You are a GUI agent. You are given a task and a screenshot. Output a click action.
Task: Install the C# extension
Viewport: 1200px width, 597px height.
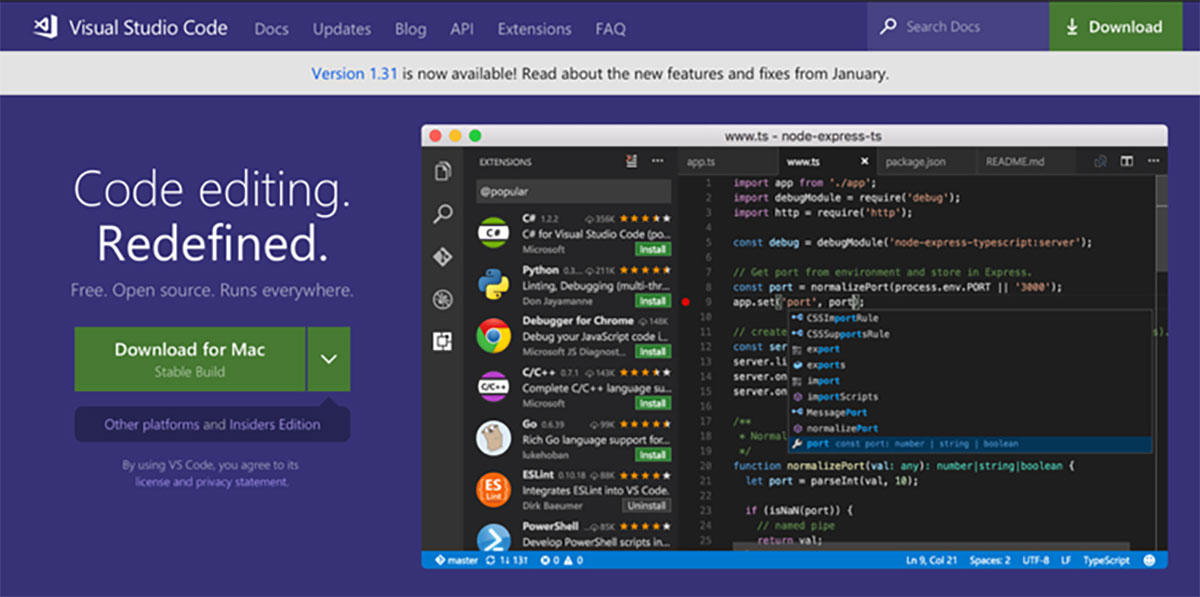[653, 249]
